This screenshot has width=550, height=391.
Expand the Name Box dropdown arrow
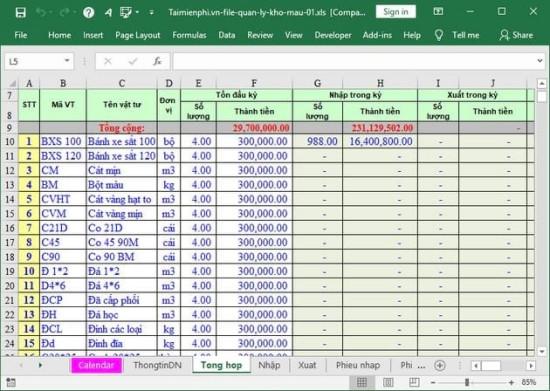pos(66,61)
